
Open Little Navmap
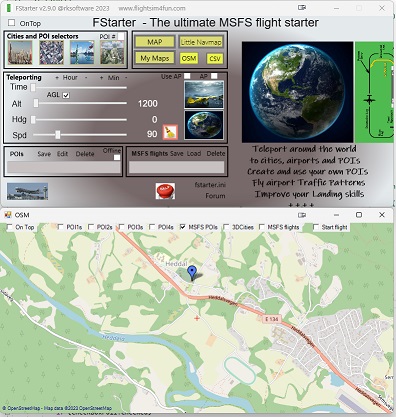point(201,42)
